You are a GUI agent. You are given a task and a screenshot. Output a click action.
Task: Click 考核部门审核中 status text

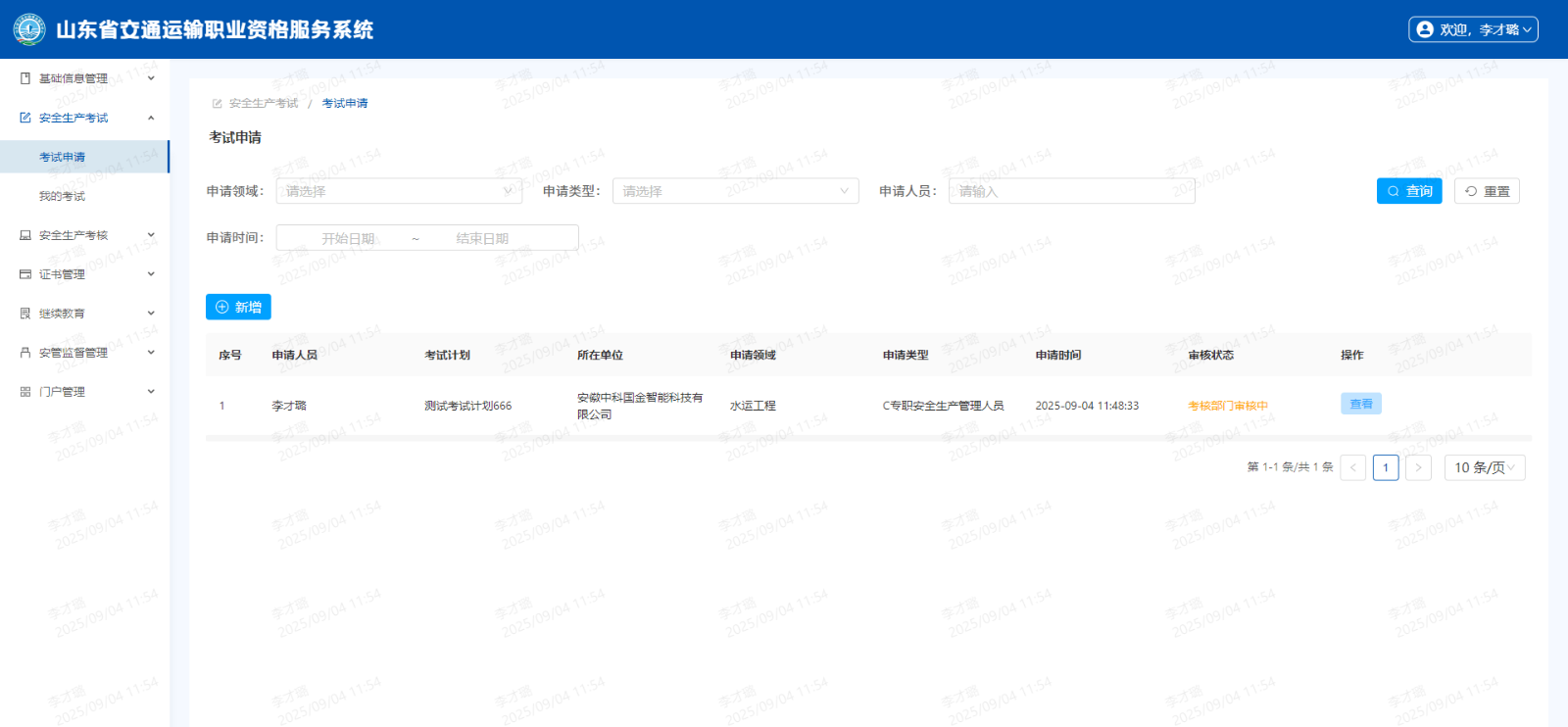pos(1228,406)
